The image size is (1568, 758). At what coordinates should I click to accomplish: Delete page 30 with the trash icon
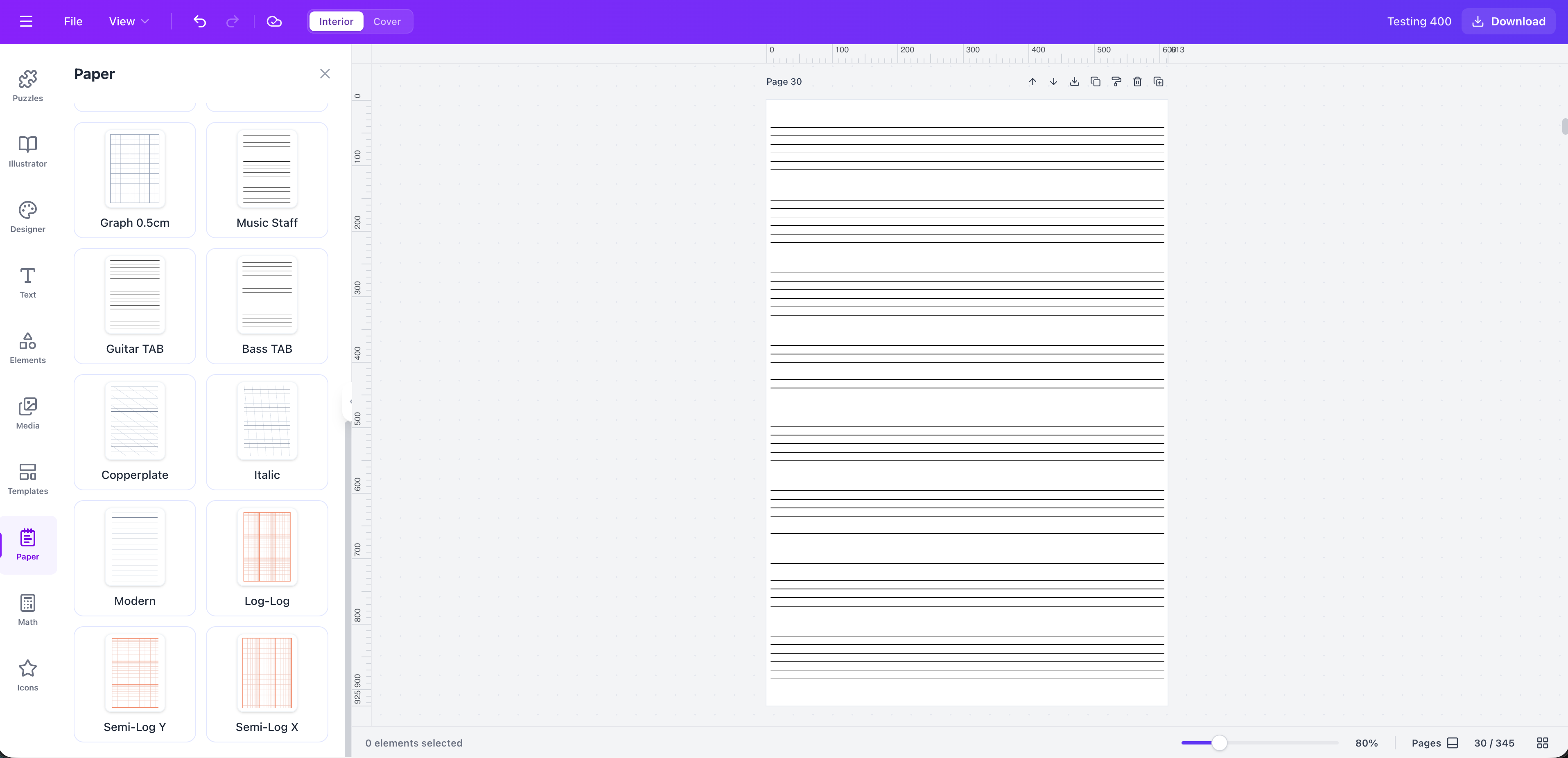[1137, 81]
